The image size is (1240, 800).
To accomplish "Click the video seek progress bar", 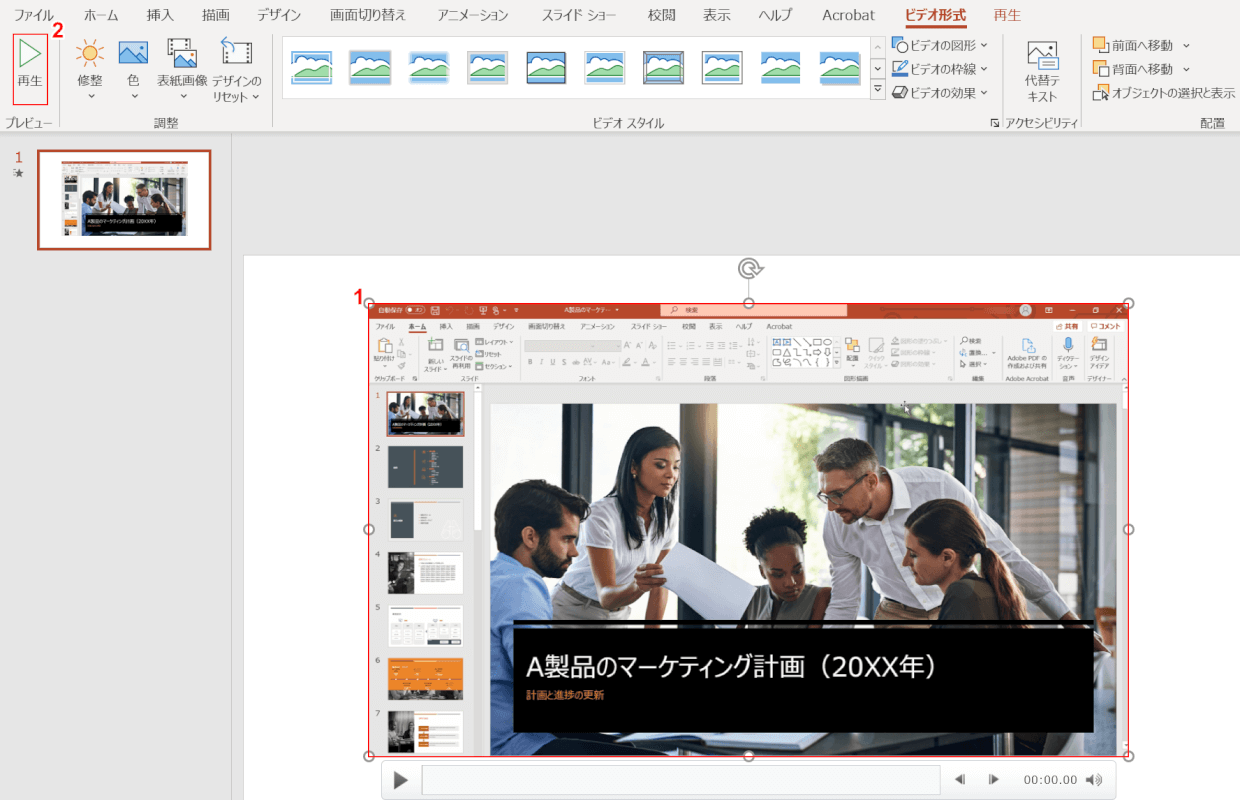I will [681, 780].
